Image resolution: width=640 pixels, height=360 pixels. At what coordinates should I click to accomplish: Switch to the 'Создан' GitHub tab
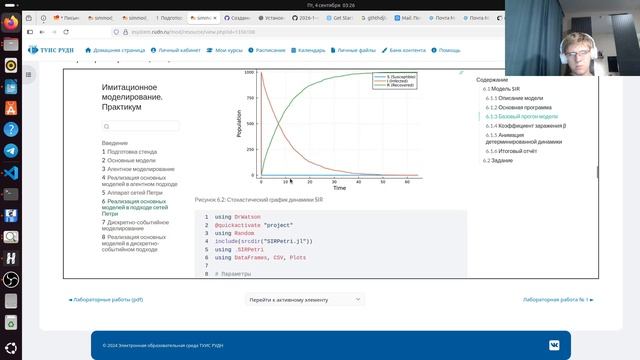(237, 18)
